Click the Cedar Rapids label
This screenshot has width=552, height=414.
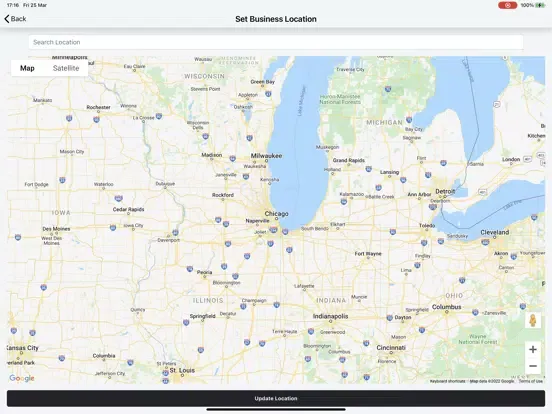[x=128, y=209]
